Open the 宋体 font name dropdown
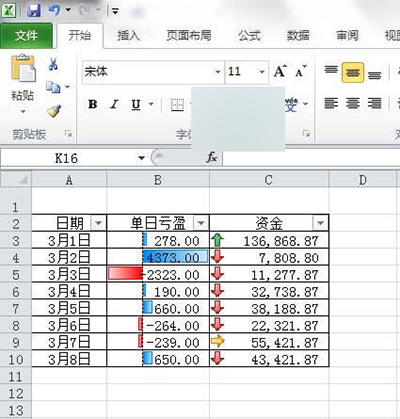The height and width of the screenshot is (419, 400). coord(218,72)
